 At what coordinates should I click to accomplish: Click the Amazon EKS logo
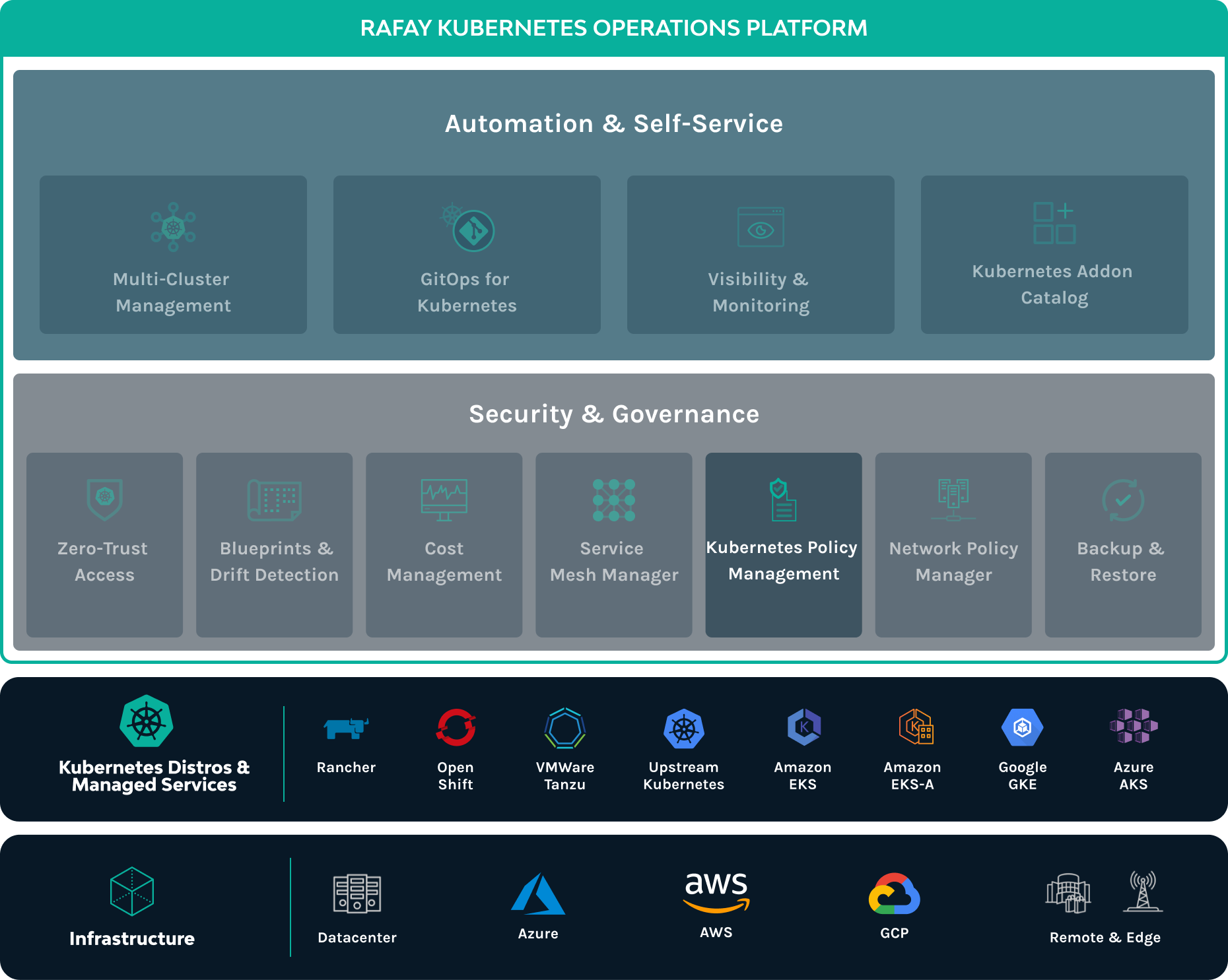tap(803, 727)
